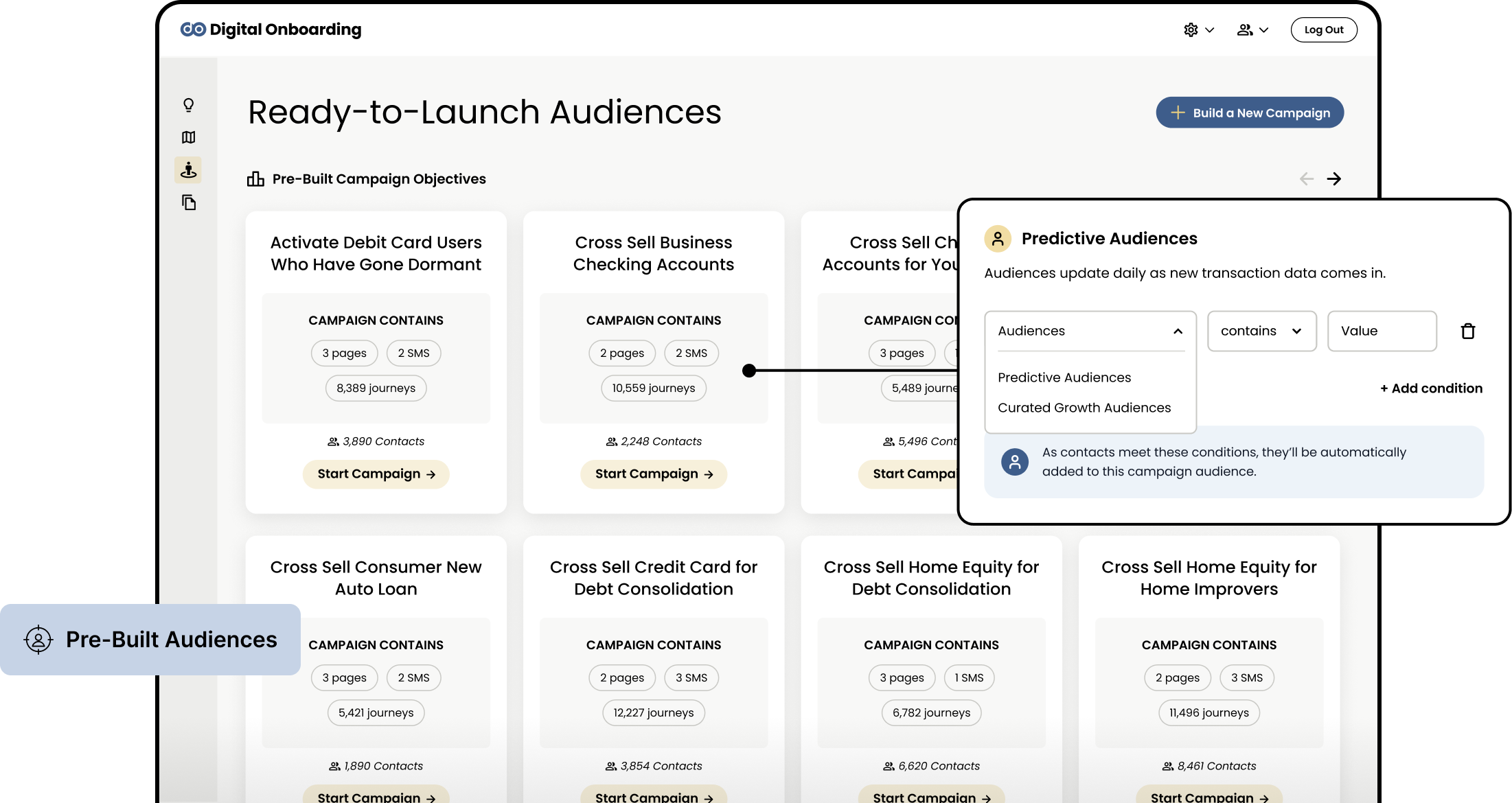Open the settings gear menu
1512x803 pixels.
pyautogui.click(x=1199, y=30)
